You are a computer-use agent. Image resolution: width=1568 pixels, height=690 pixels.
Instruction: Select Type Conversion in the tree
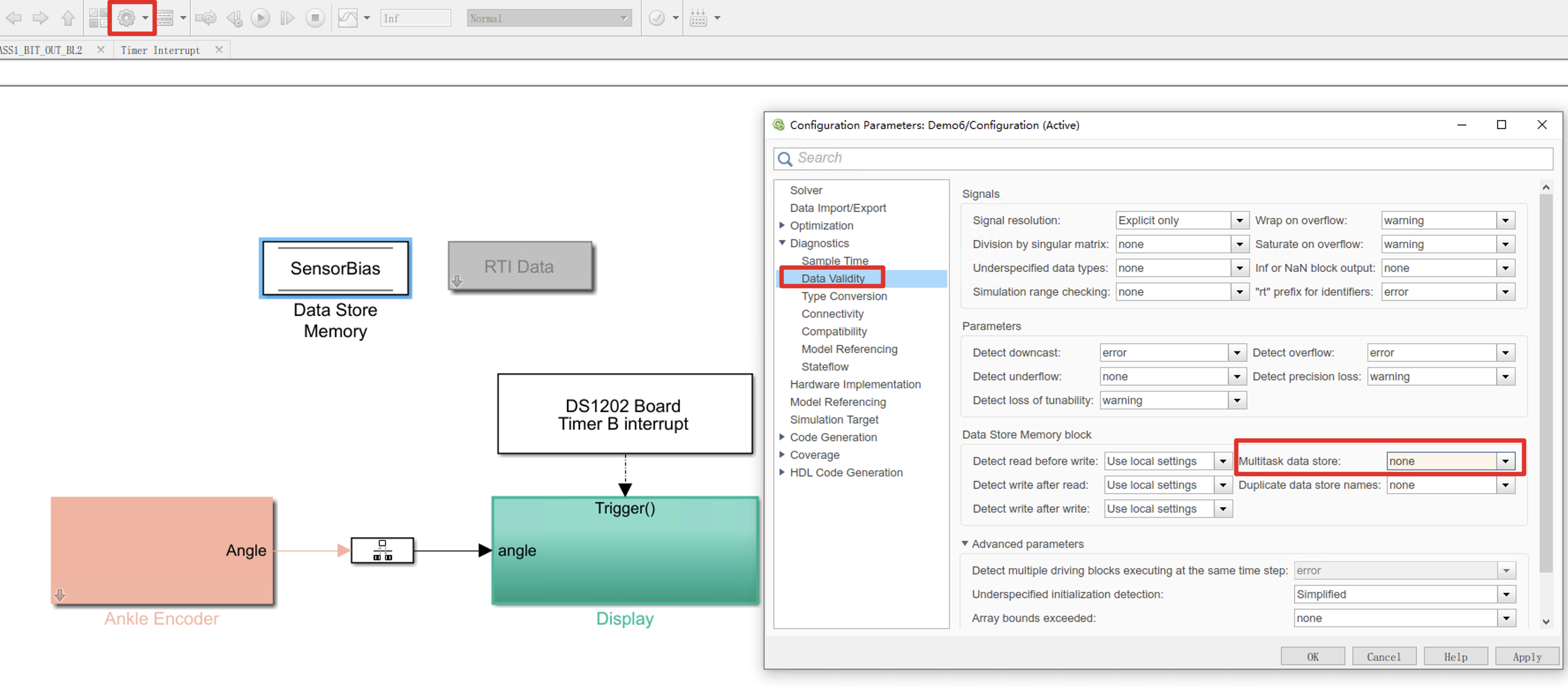coord(844,296)
